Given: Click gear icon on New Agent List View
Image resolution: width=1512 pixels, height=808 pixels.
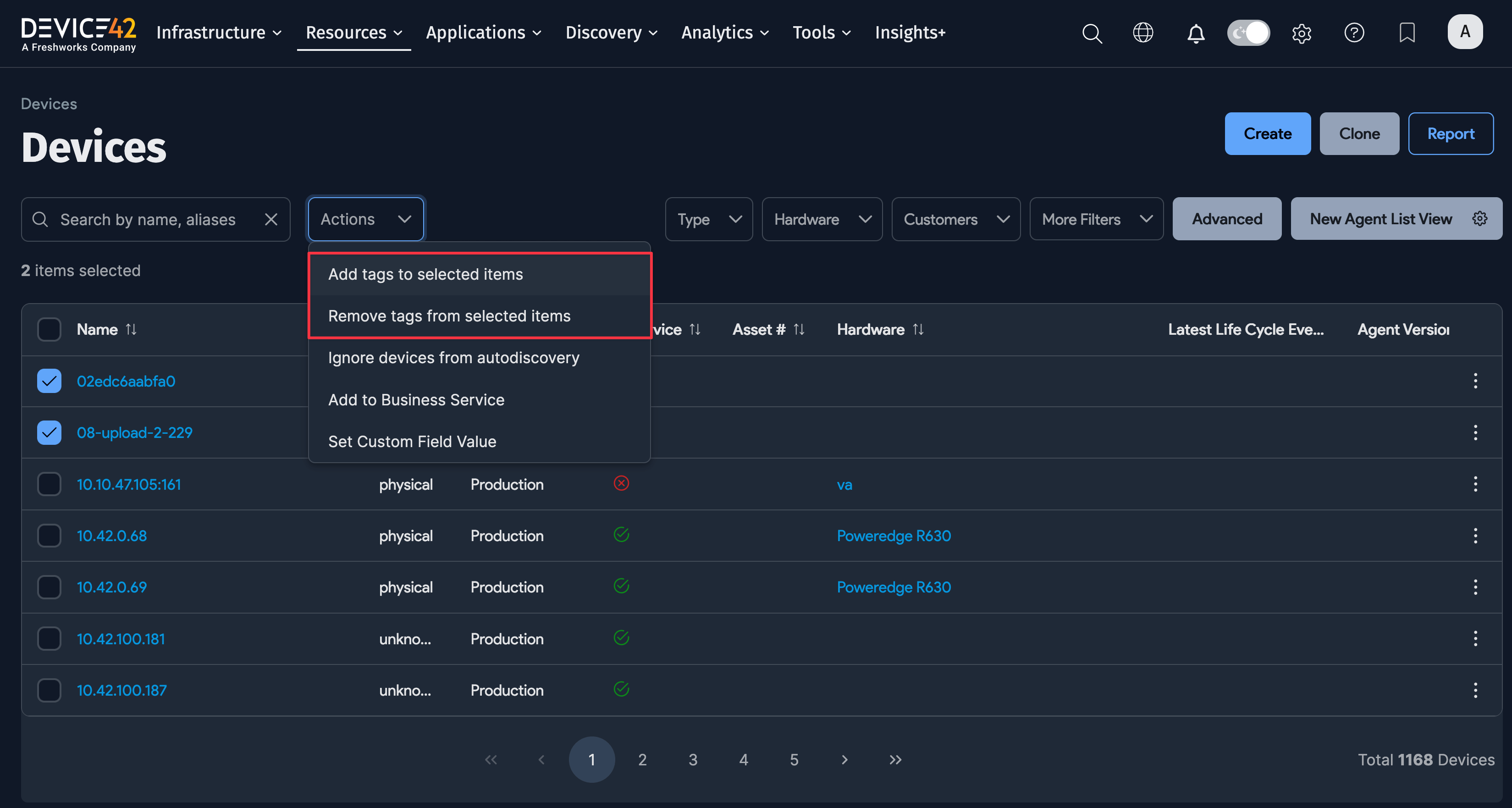Looking at the screenshot, I should pyautogui.click(x=1480, y=219).
